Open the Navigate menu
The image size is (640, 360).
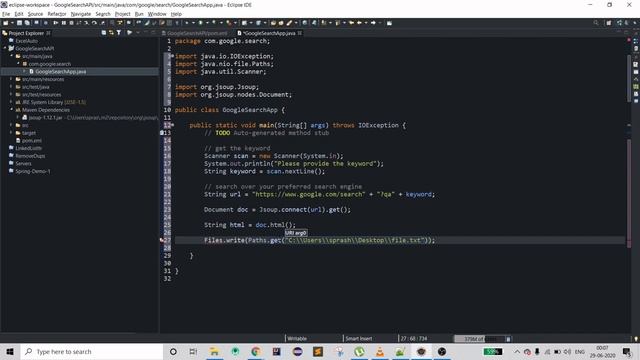(x=81, y=14)
